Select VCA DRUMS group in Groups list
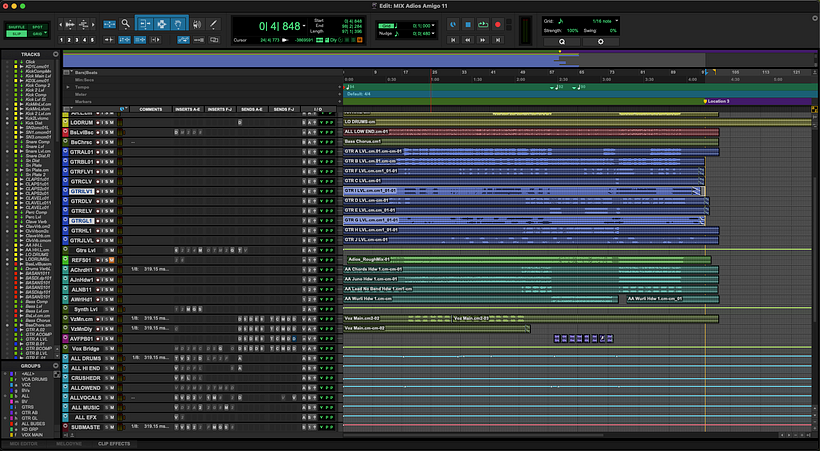This screenshot has height=451, width=820. tap(34, 378)
